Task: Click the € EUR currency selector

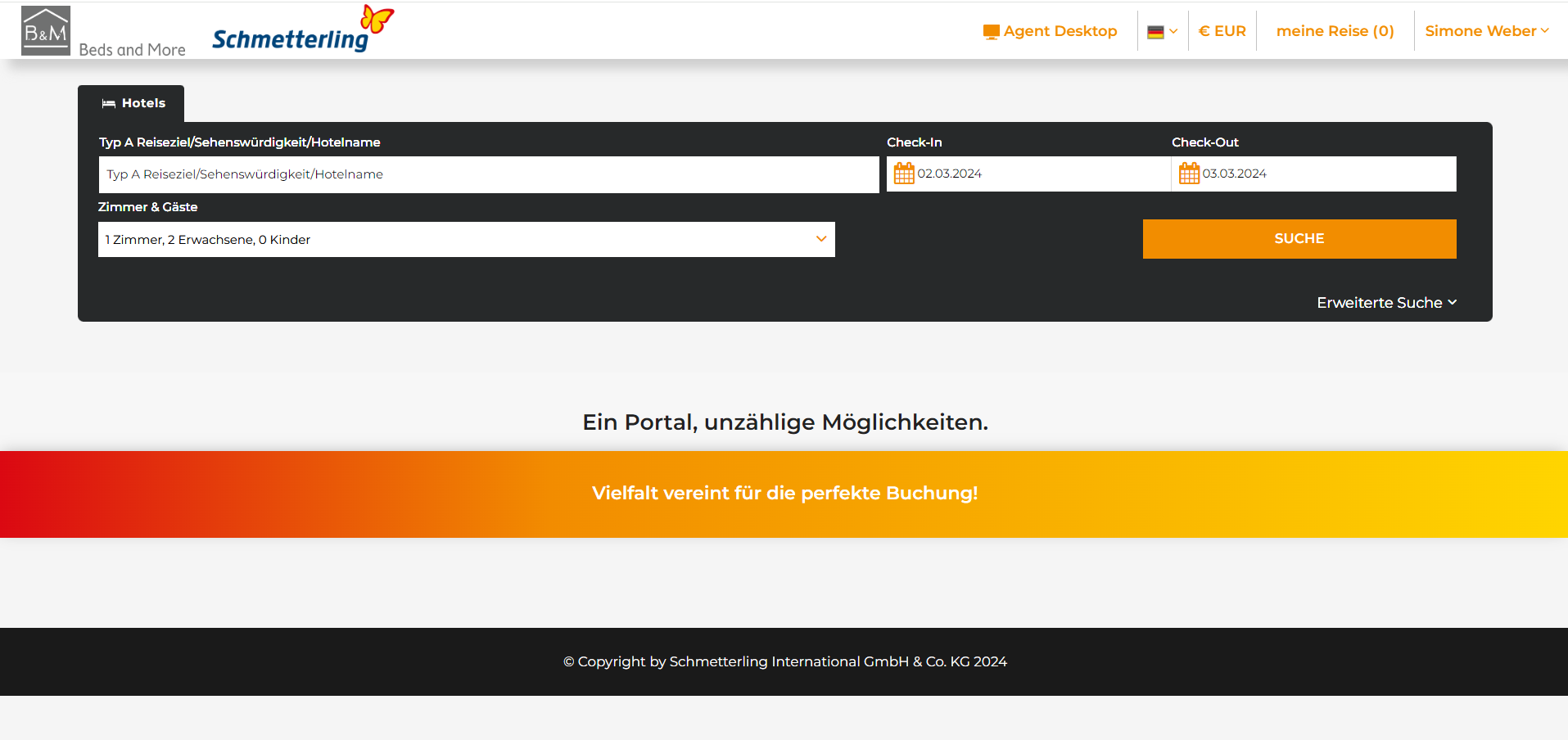Action: point(1222,31)
